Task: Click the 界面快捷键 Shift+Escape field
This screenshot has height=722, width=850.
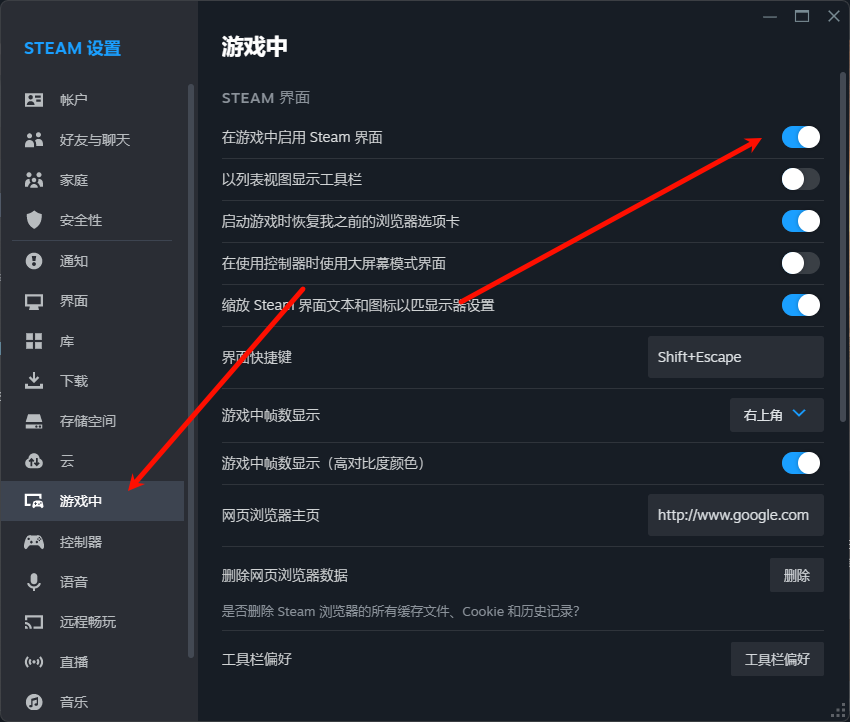Action: pyautogui.click(x=735, y=357)
